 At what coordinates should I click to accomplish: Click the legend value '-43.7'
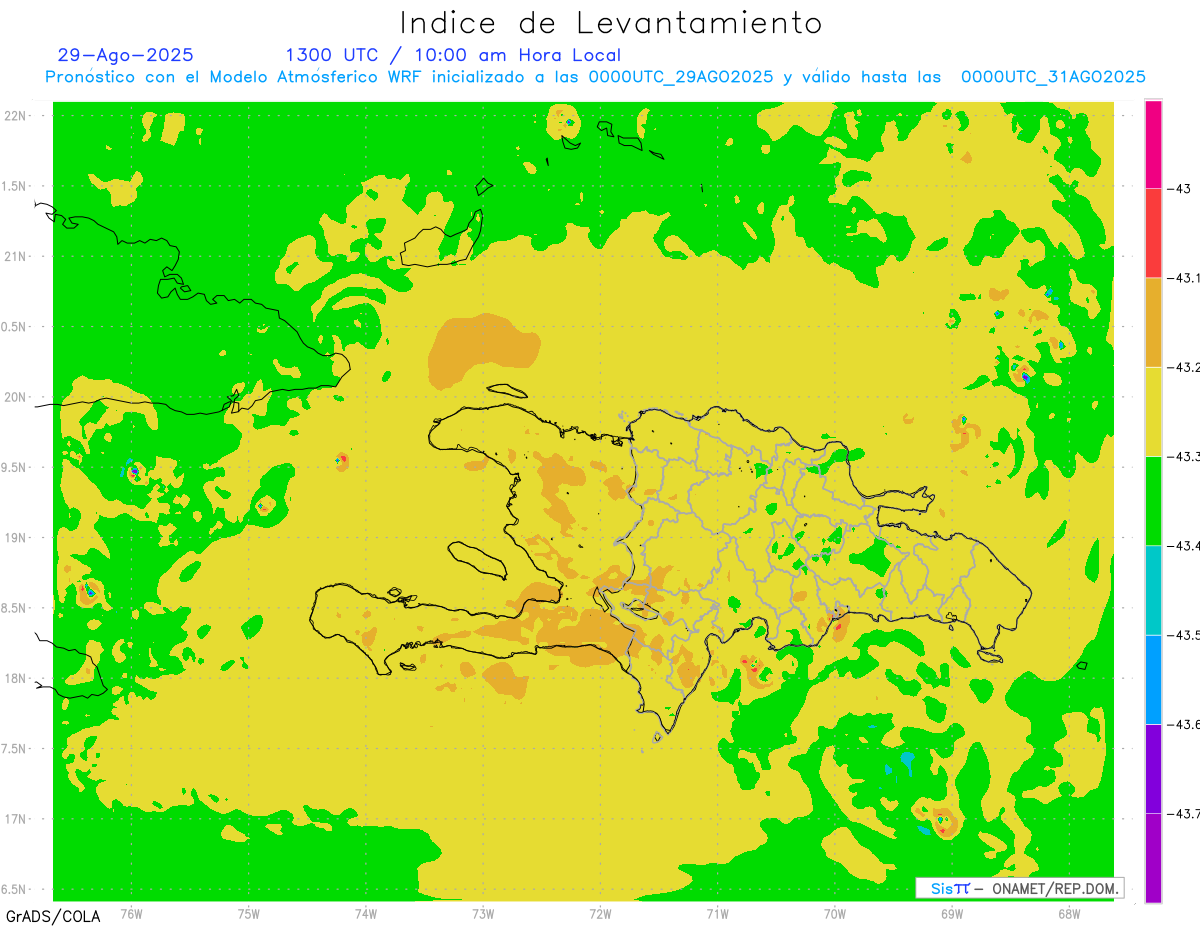point(1185,813)
